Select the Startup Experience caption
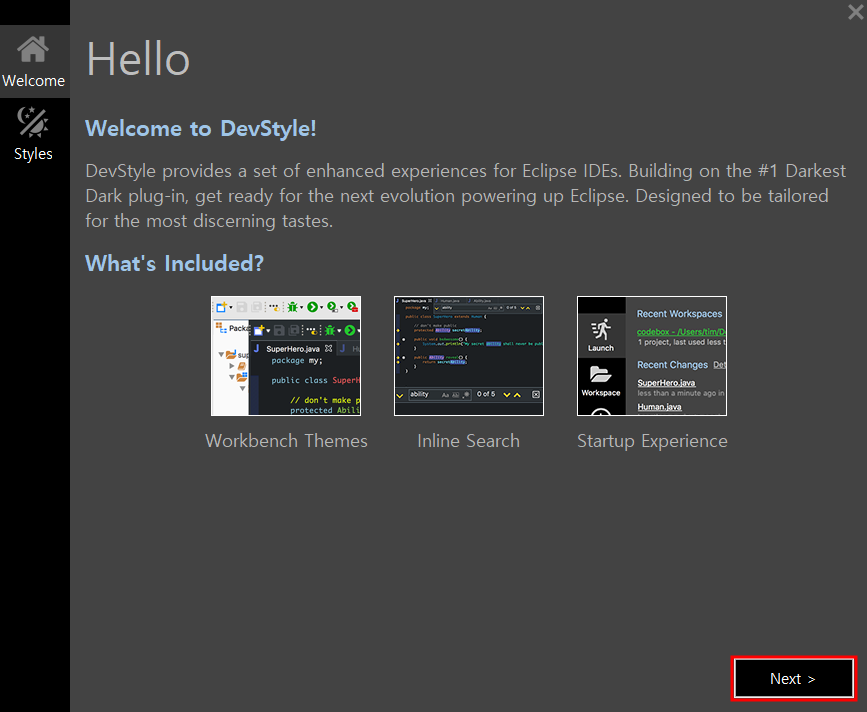This screenshot has height=712, width=867. pos(652,441)
